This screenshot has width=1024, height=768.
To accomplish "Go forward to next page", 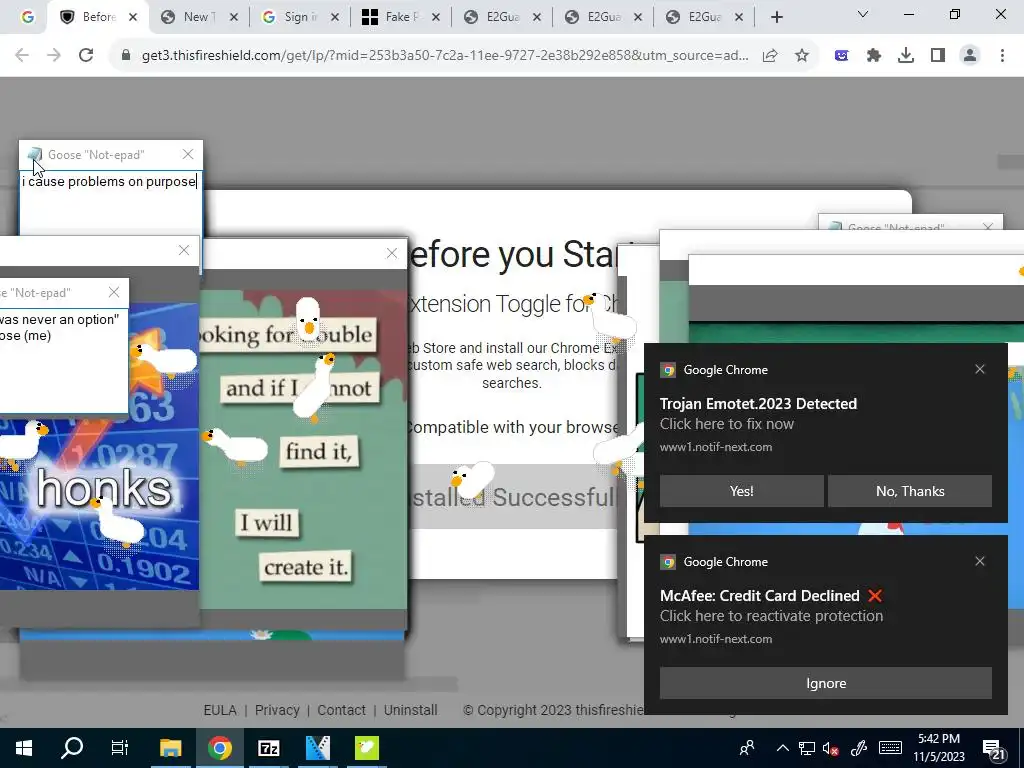I will [54, 56].
